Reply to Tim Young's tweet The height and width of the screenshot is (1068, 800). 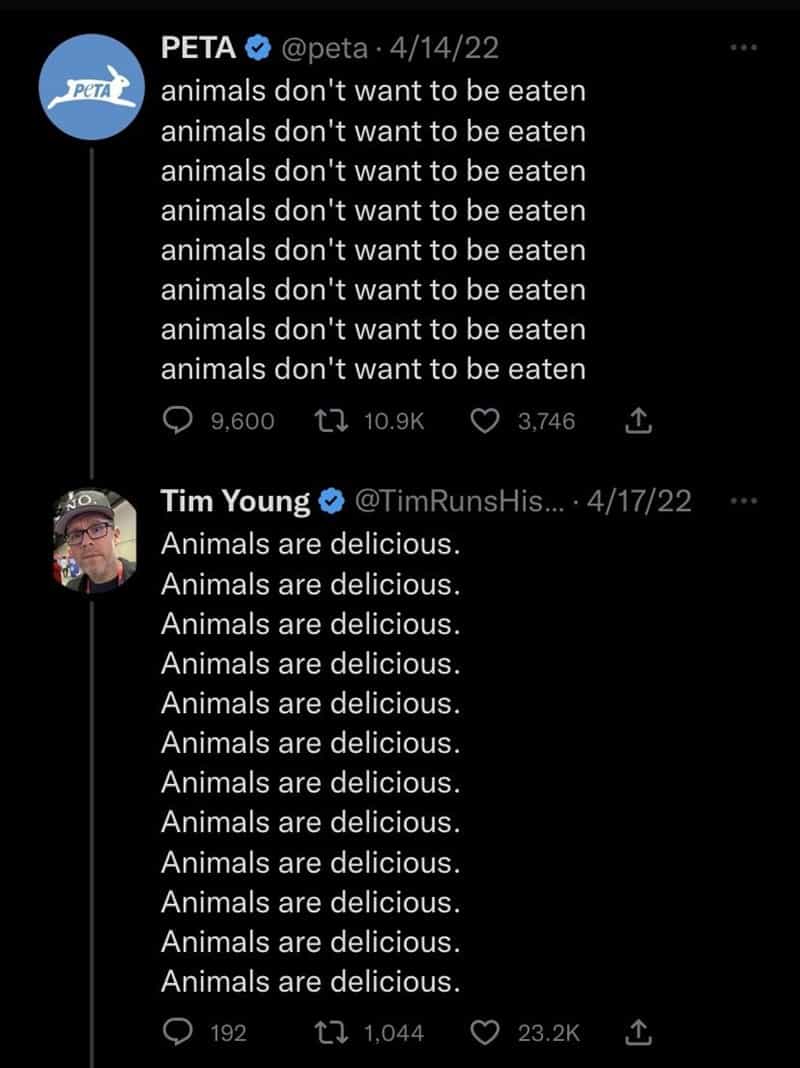coord(178,1032)
